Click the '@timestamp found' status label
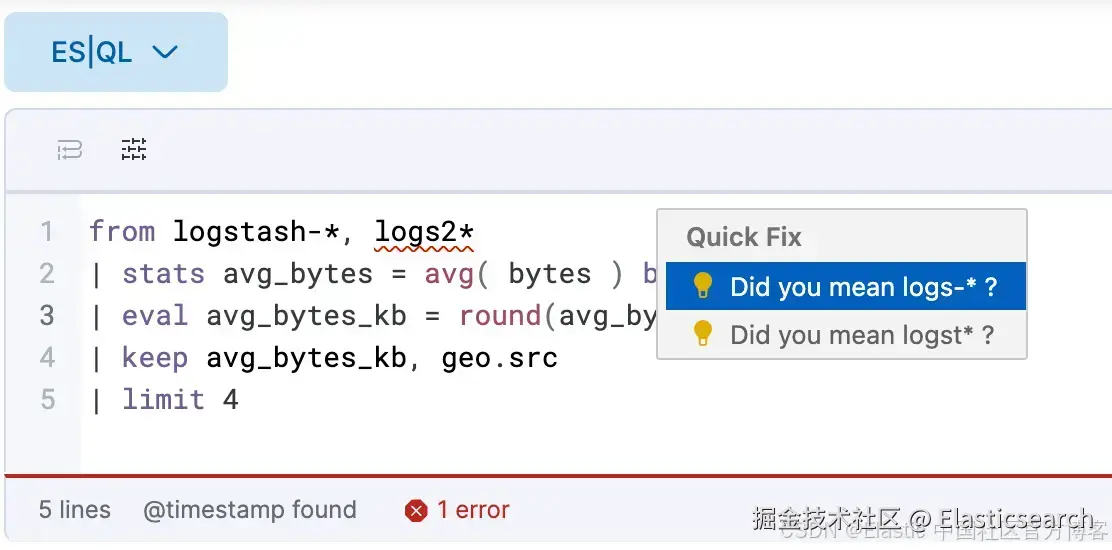 point(250,510)
